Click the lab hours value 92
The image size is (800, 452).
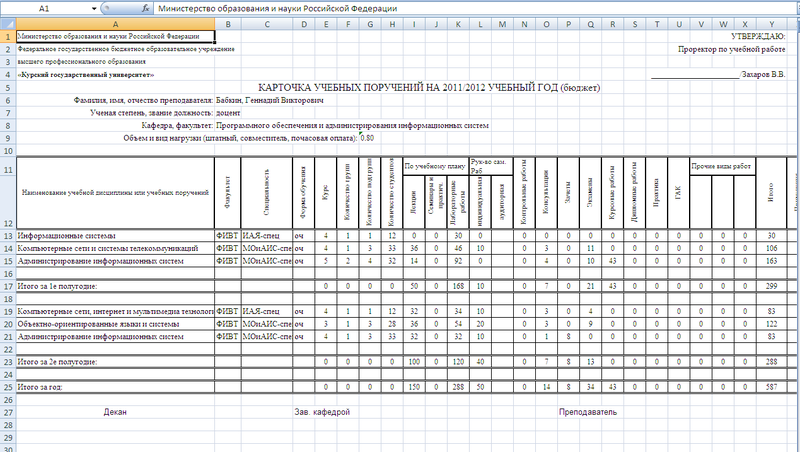pos(458,261)
